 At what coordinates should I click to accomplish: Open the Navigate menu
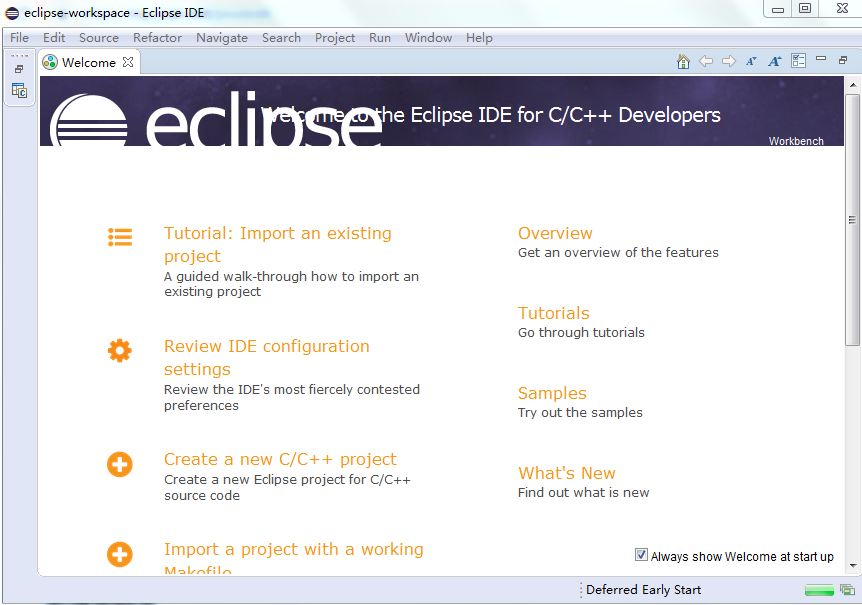coord(222,38)
